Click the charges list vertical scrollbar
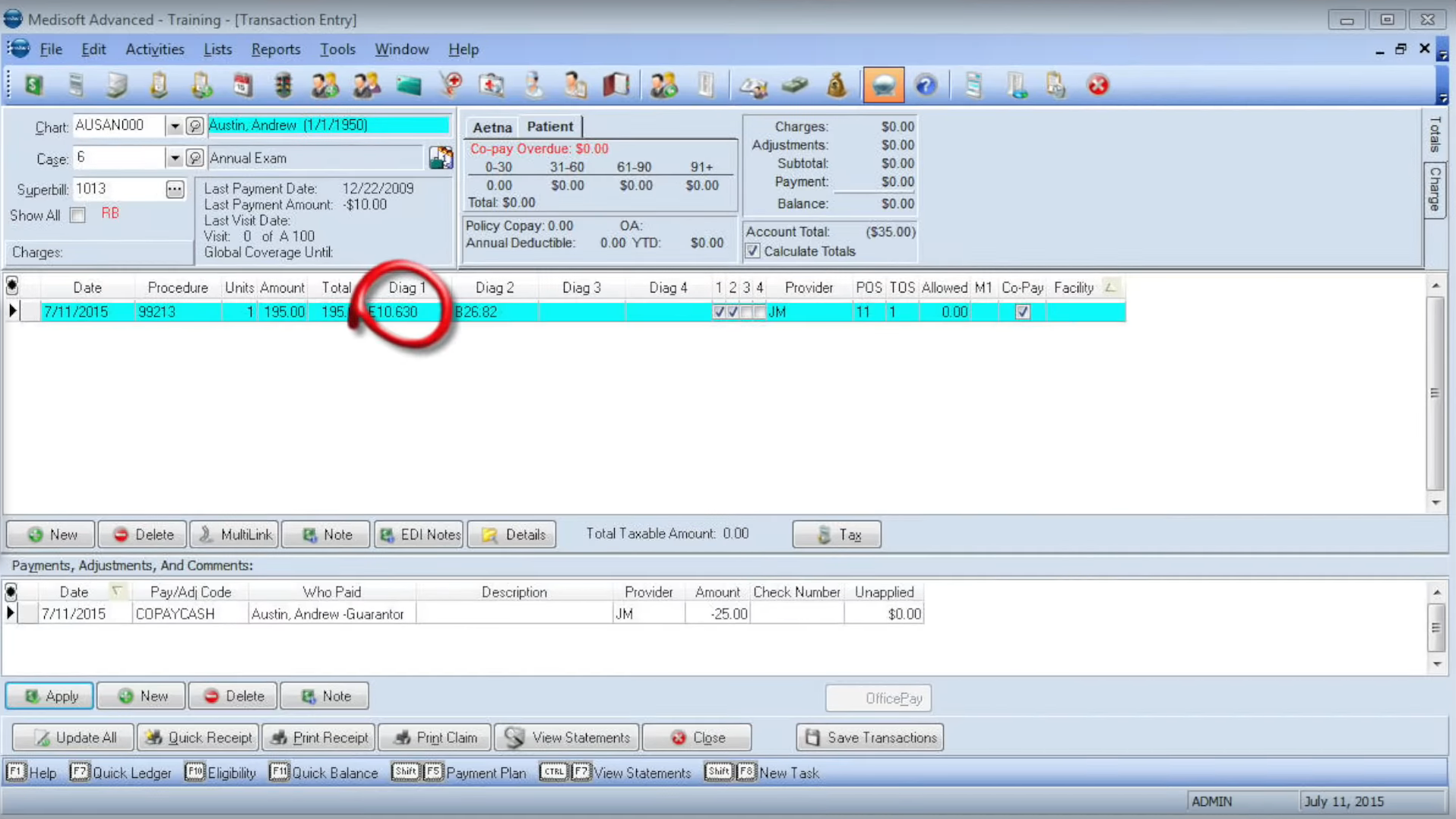Screen dimensions: 1456x819 1435,394
